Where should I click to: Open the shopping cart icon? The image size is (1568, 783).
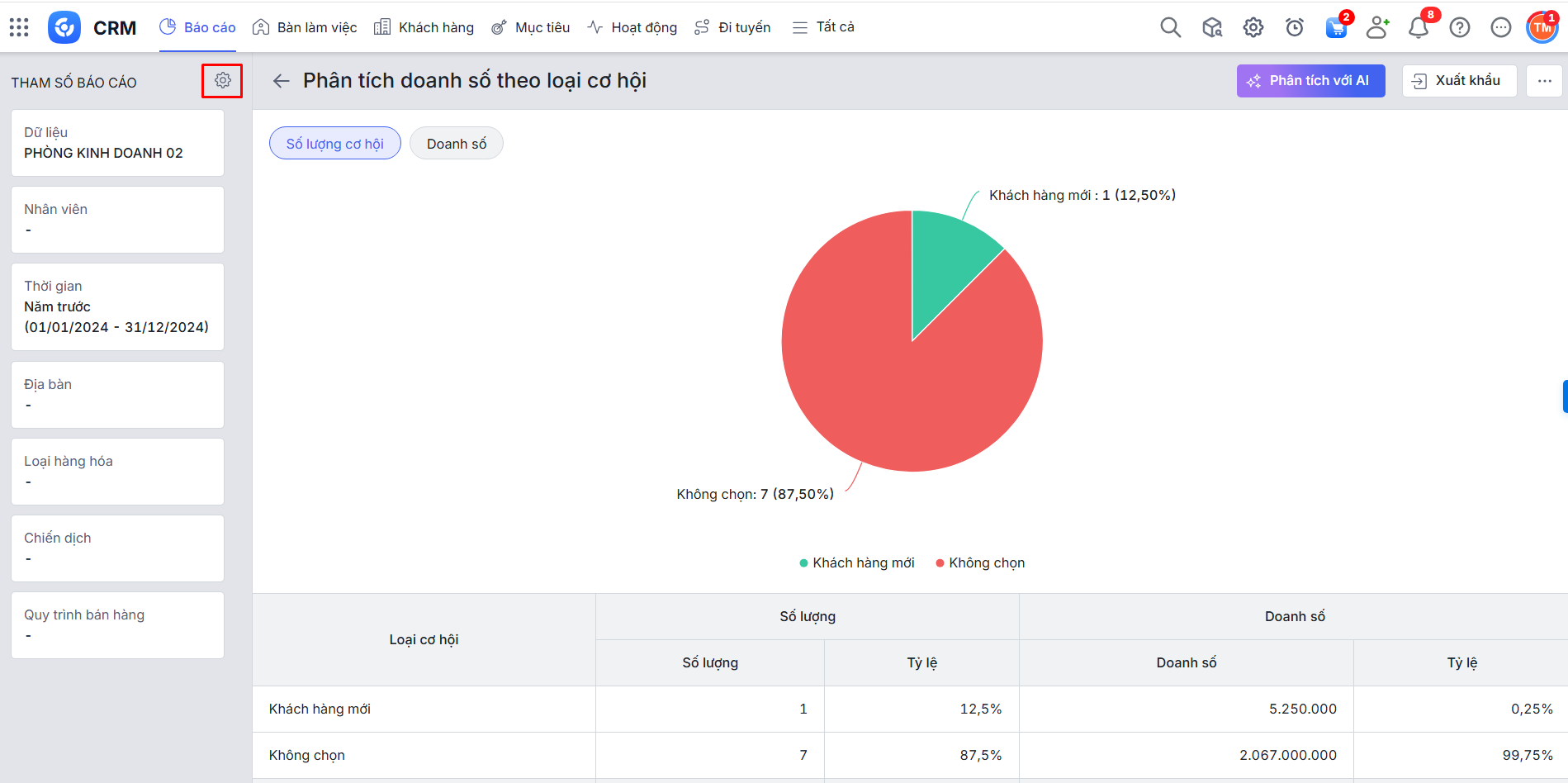tap(1335, 27)
